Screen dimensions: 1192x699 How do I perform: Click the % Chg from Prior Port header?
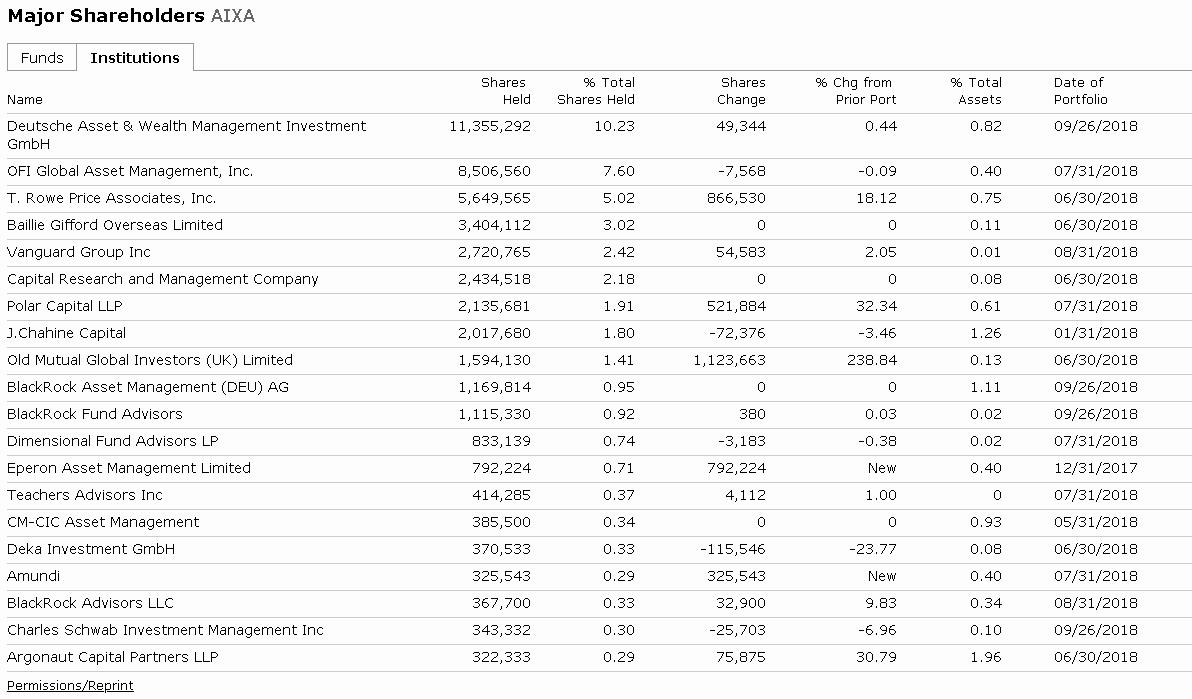pyautogui.click(x=855, y=91)
